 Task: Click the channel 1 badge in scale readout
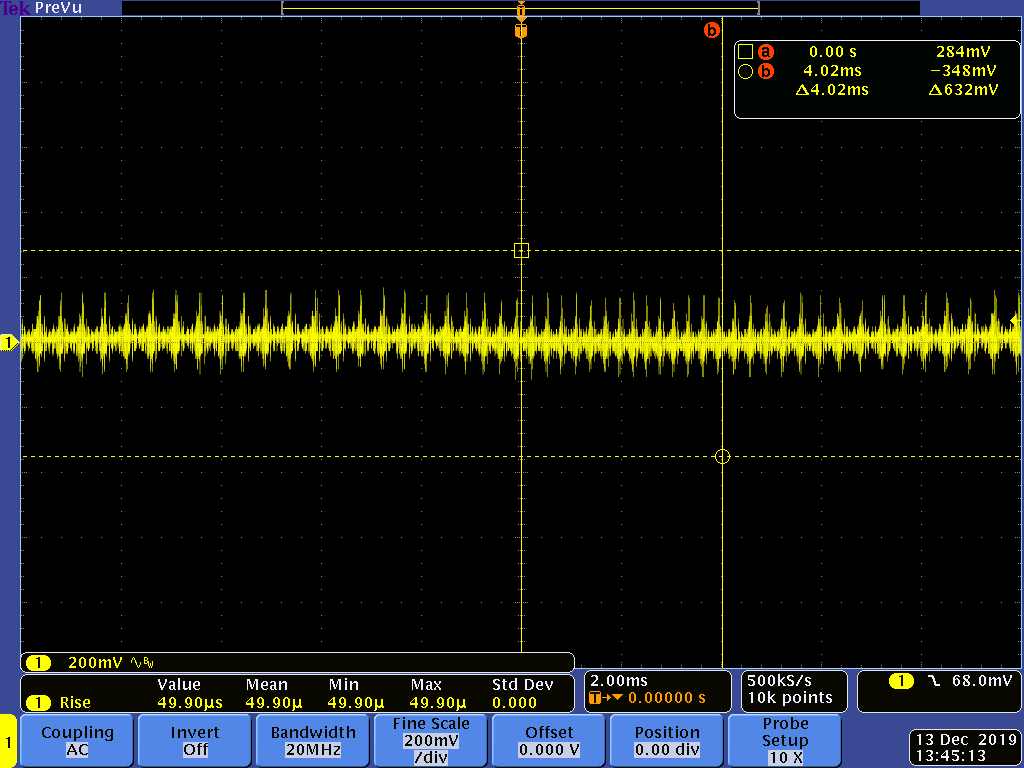click(39, 663)
